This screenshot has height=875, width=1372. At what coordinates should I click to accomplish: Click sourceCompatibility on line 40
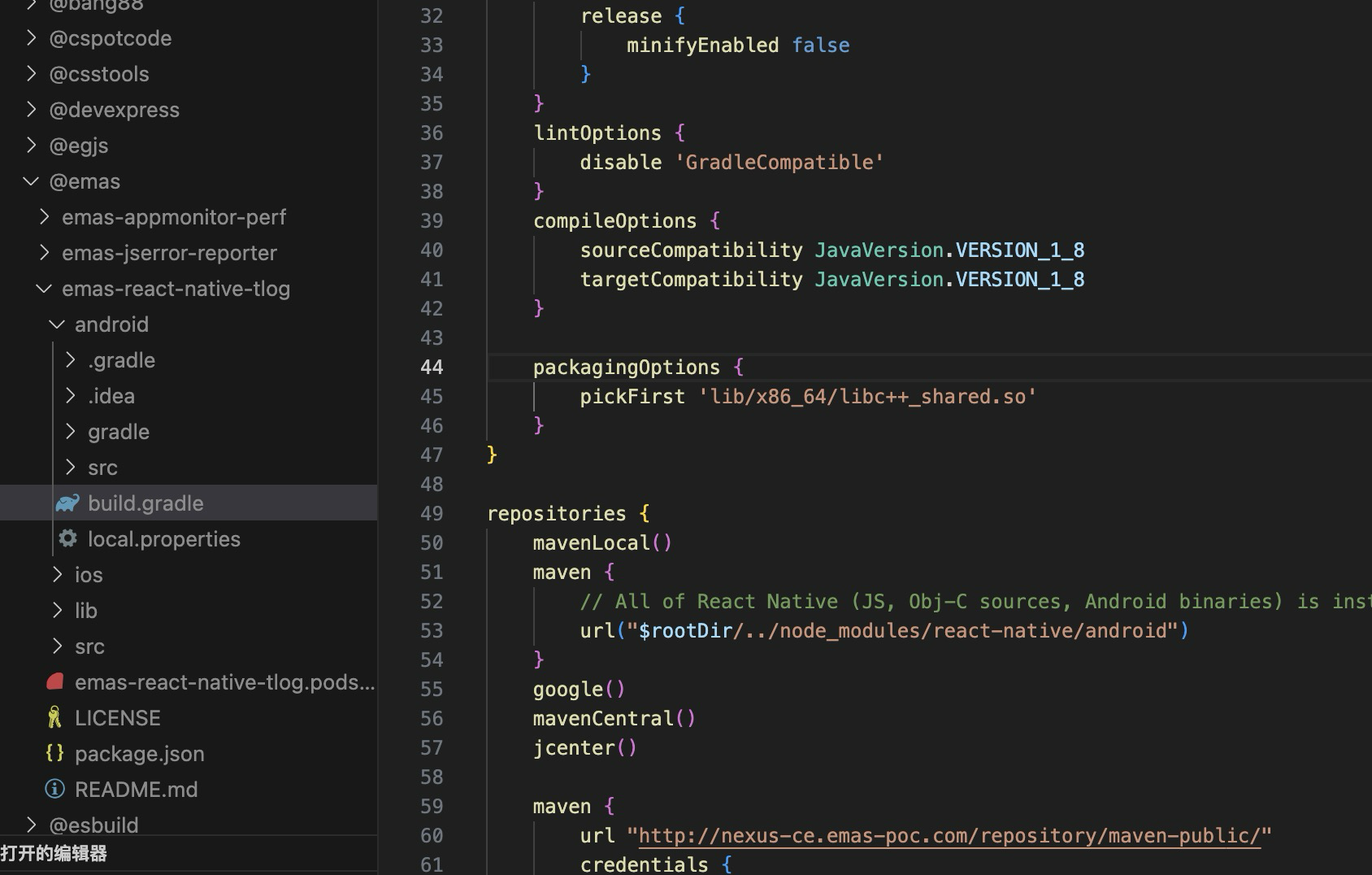pos(691,250)
